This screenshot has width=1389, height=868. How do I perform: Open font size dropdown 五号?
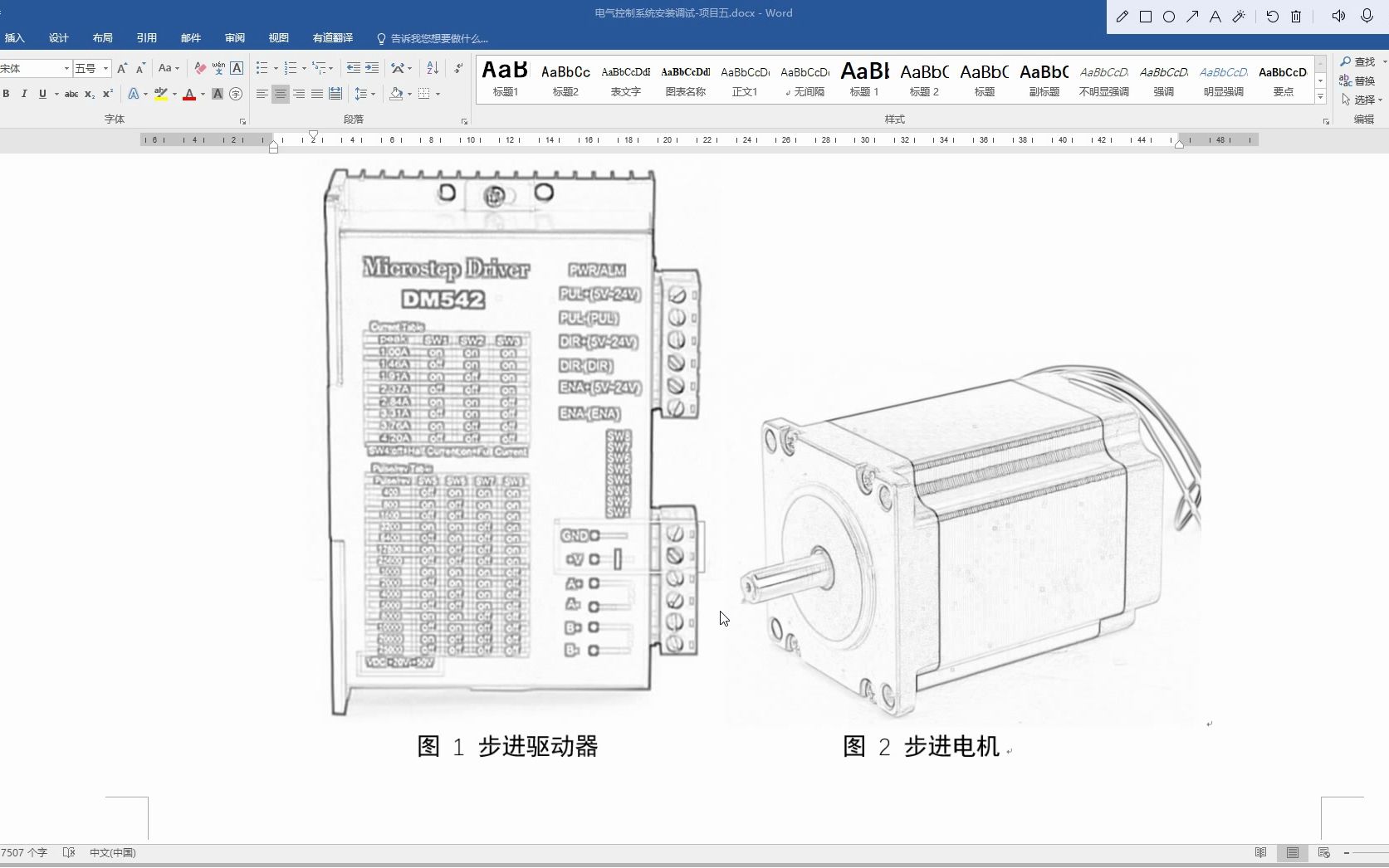point(105,68)
